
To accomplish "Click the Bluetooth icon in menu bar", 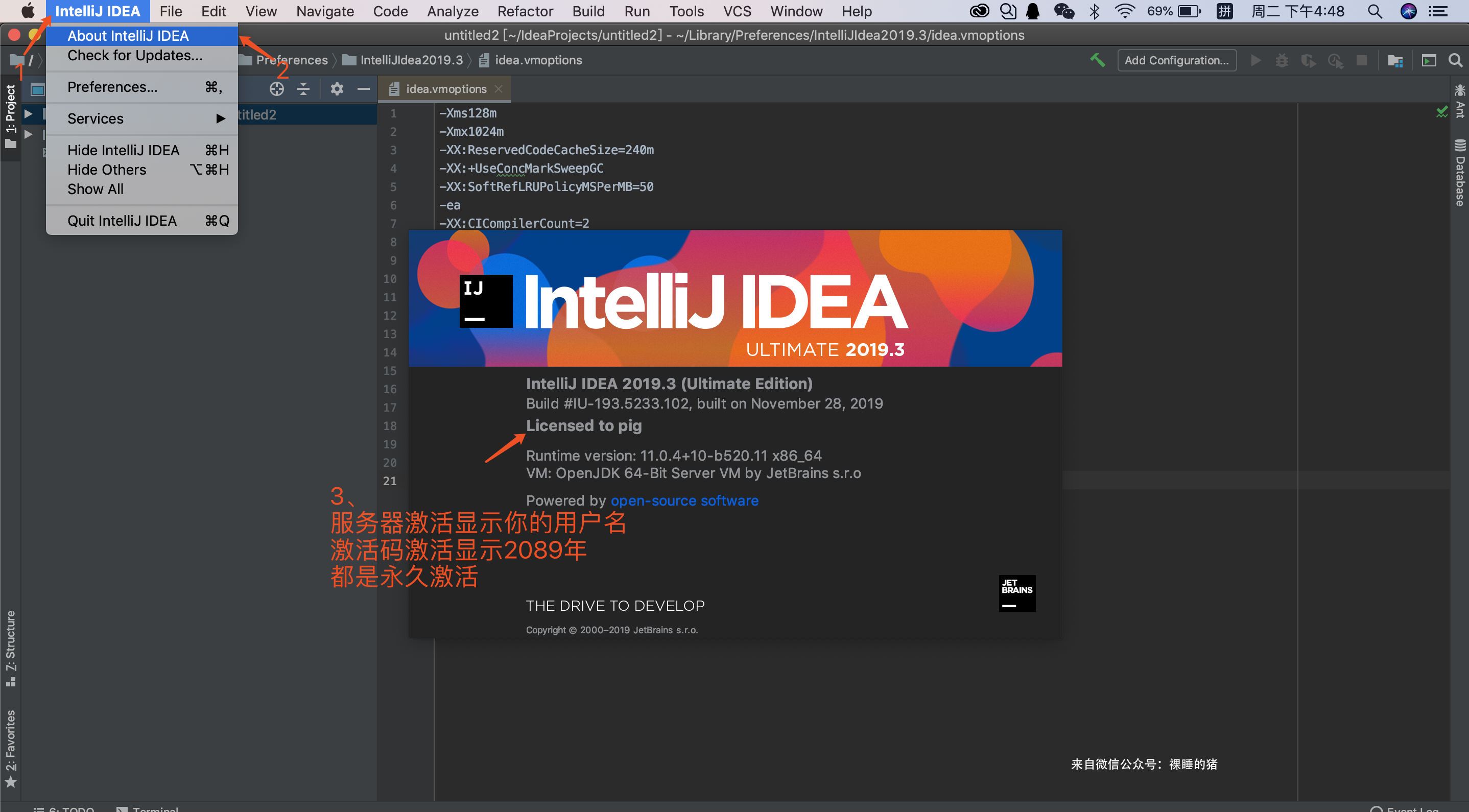I will [x=1094, y=11].
